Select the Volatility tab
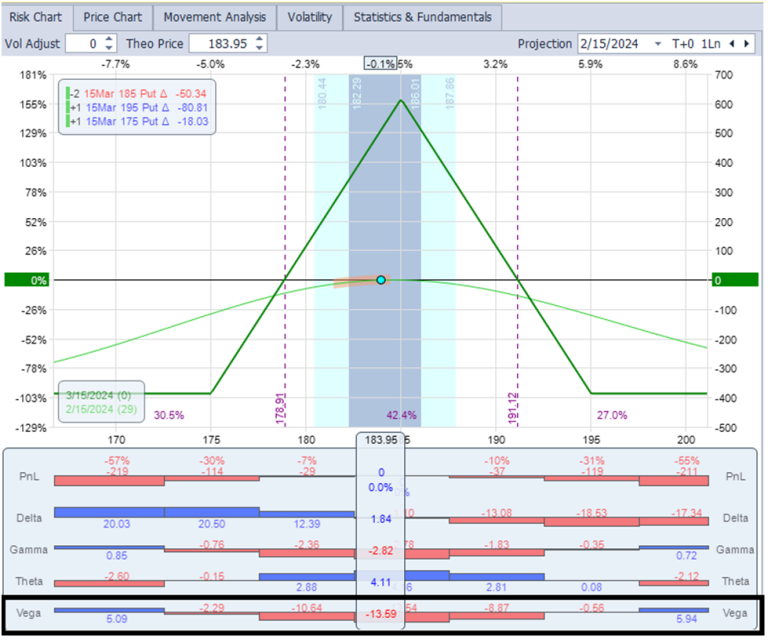 click(309, 17)
